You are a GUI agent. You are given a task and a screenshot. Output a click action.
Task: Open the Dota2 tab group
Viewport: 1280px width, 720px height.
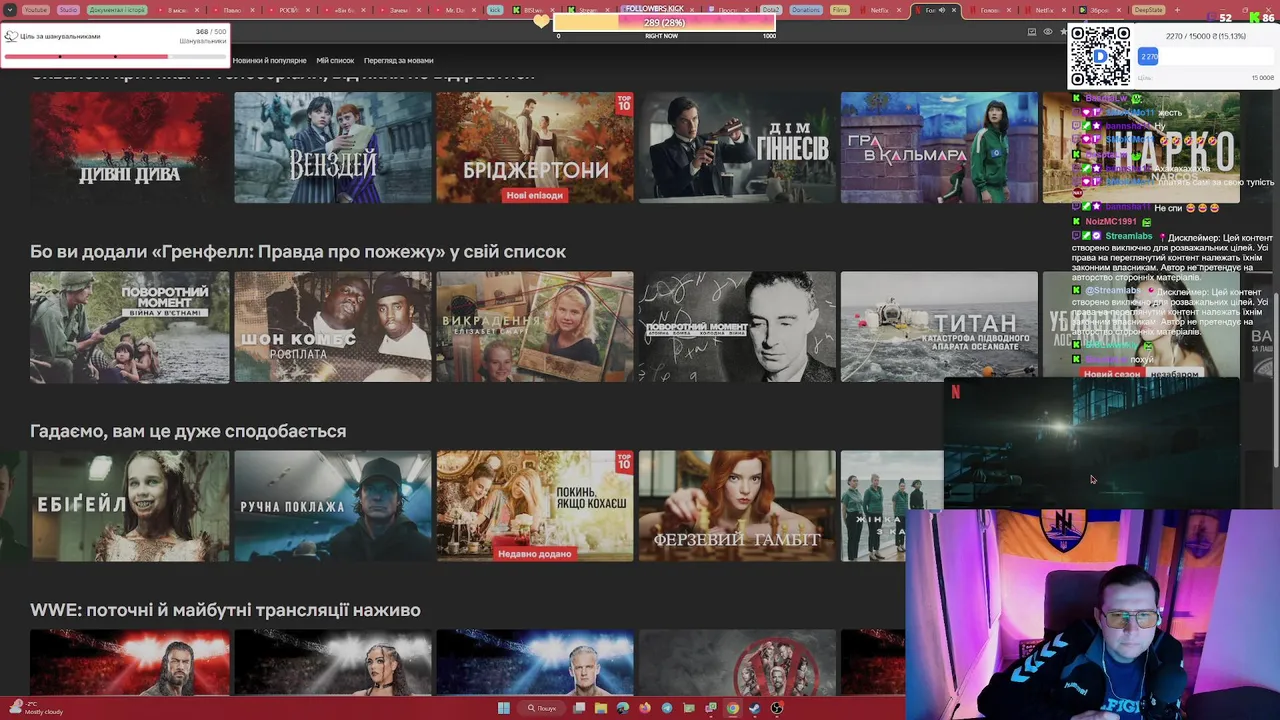pyautogui.click(x=770, y=10)
